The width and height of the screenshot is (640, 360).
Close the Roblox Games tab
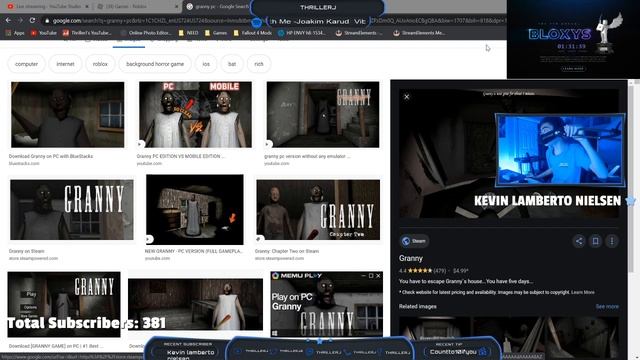(x=176, y=7)
